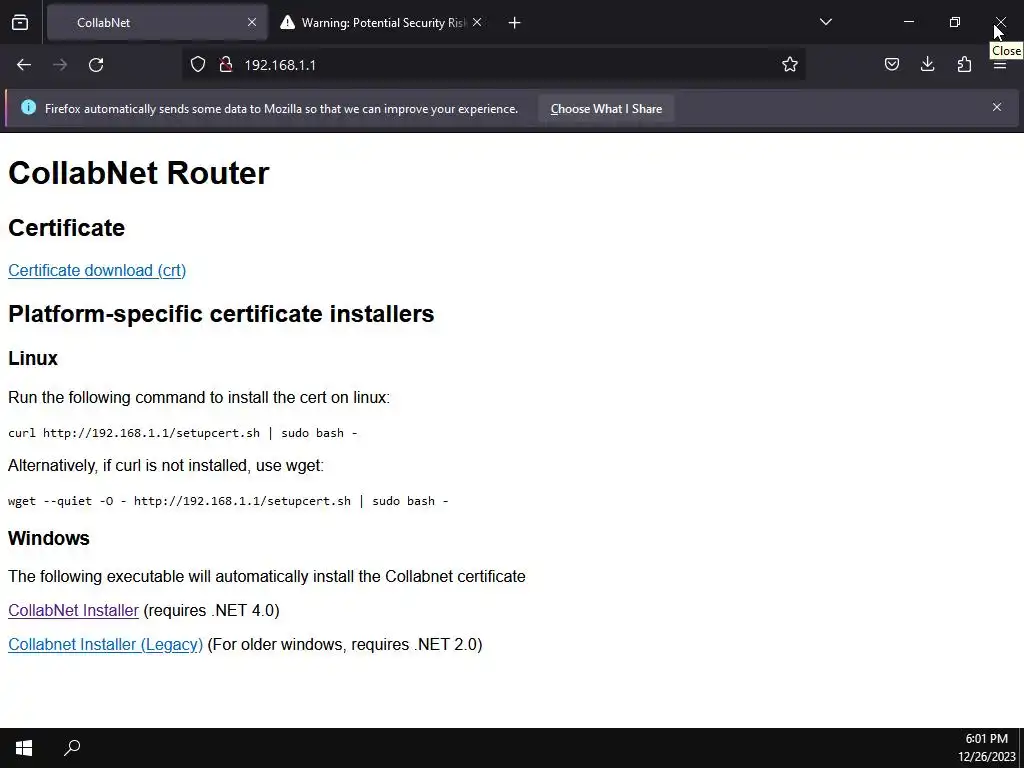This screenshot has width=1024, height=768.
Task: Click Choose What I Share button
Action: pos(606,109)
